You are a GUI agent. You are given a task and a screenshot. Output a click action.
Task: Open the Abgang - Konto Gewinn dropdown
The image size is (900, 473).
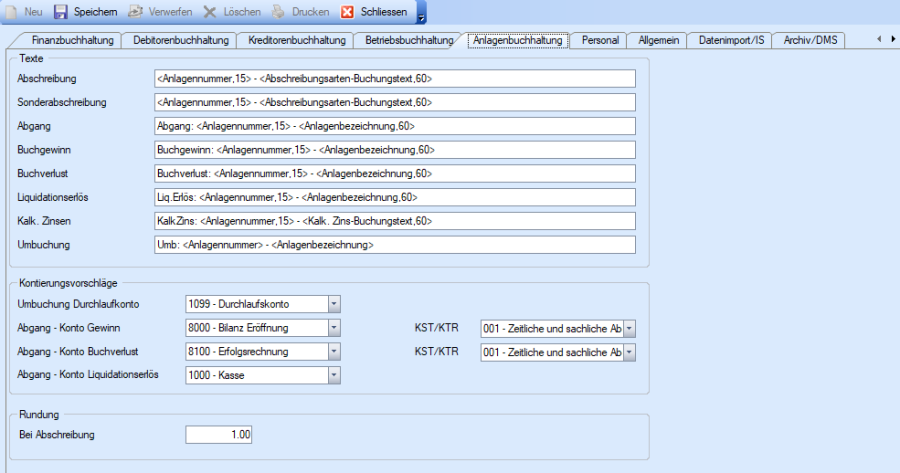pyautogui.click(x=334, y=328)
